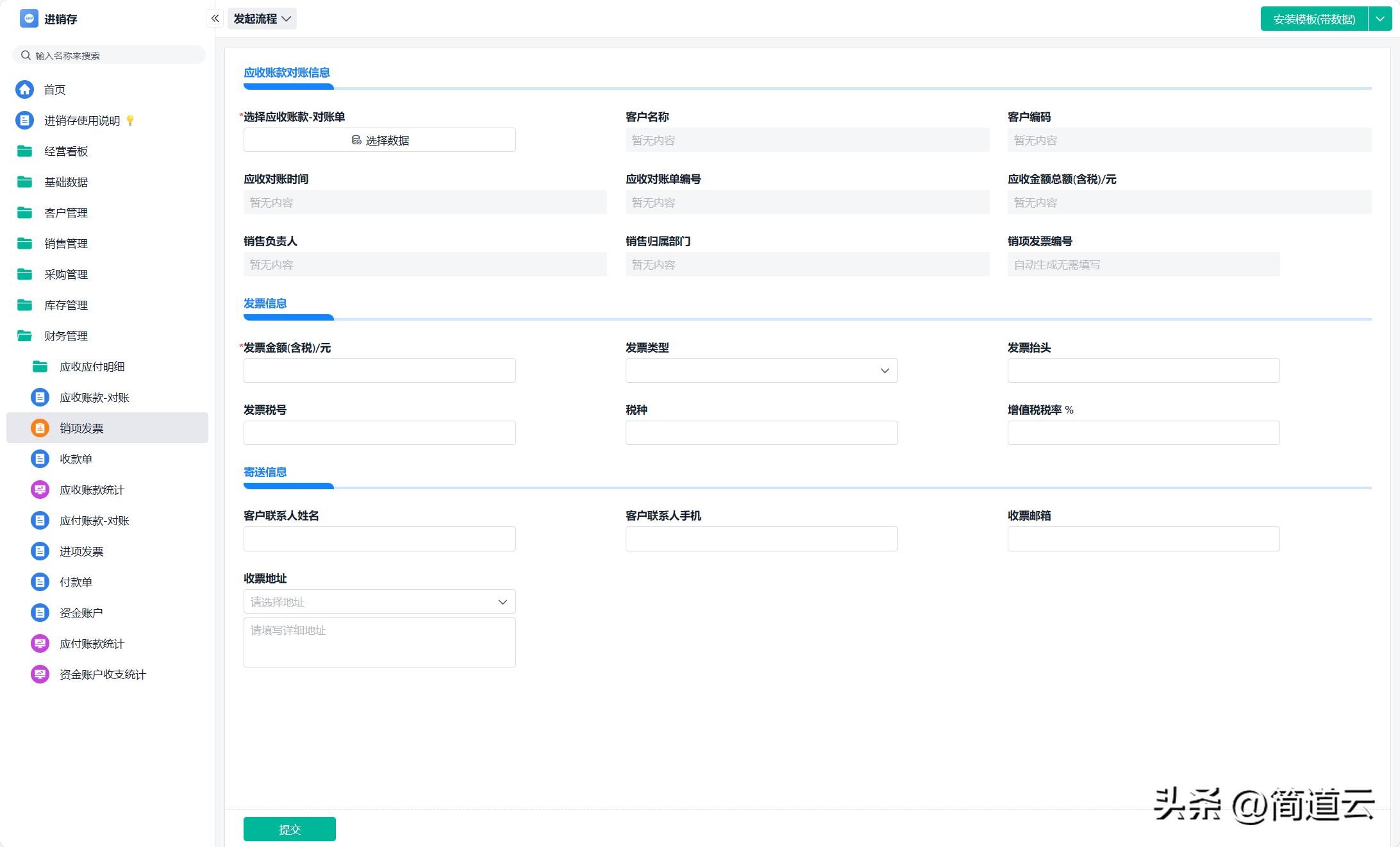Click the 选择数据 button
This screenshot has height=847, width=1400.
tap(379, 140)
